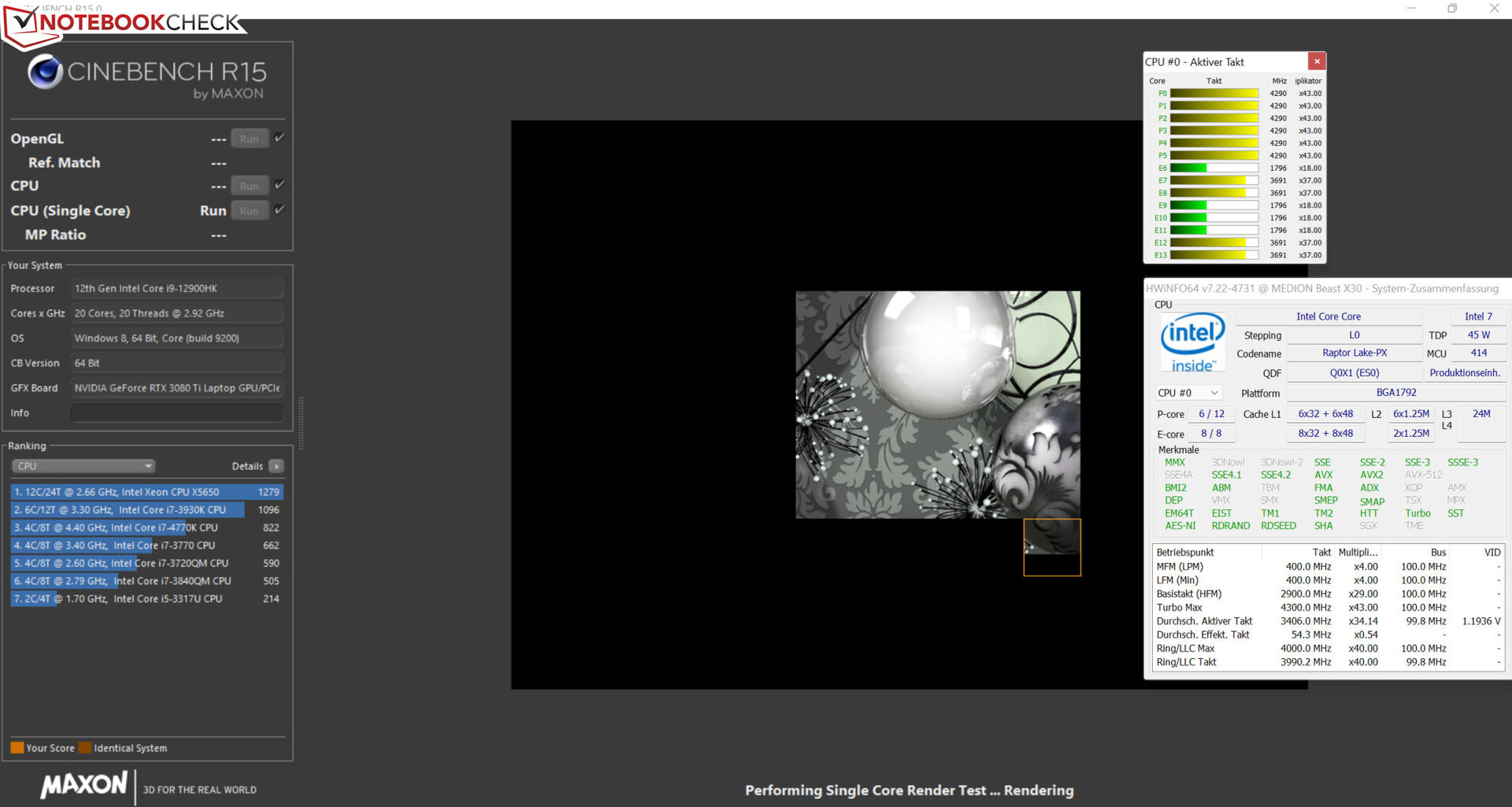
Task: Open the Ranking CPU dropdown
Action: point(83,466)
